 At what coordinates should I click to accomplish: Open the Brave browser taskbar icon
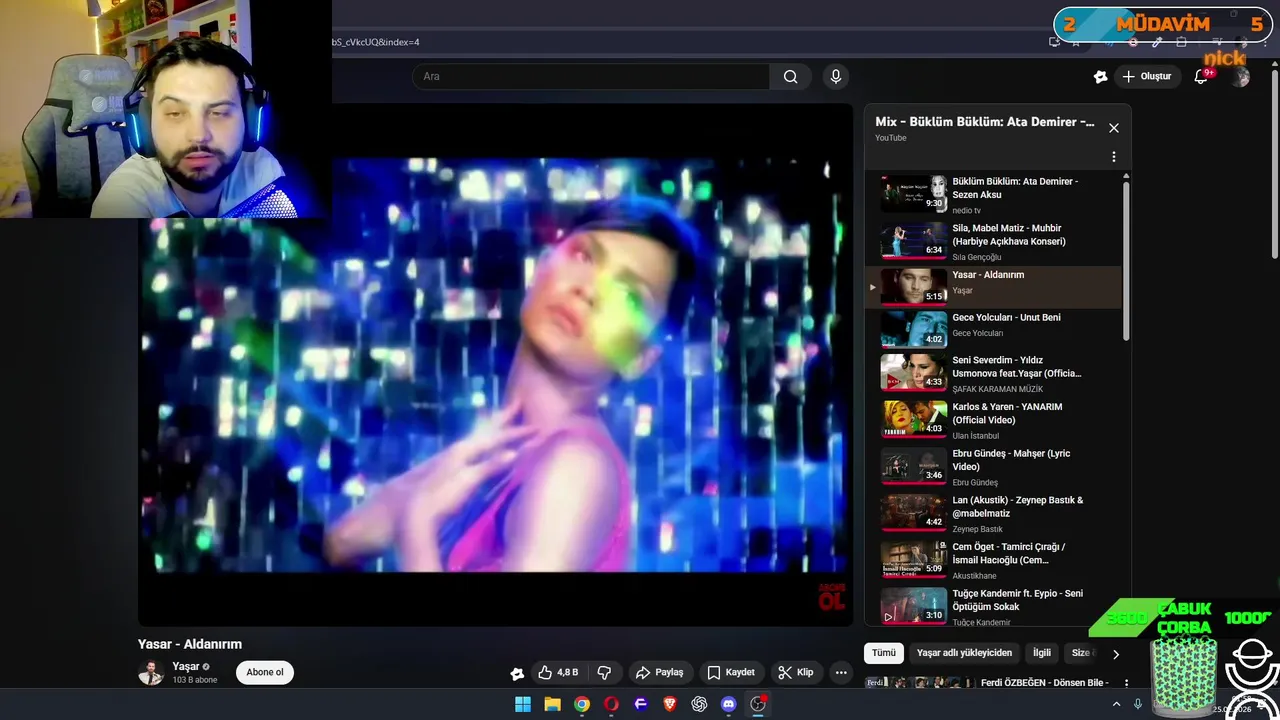[670, 704]
